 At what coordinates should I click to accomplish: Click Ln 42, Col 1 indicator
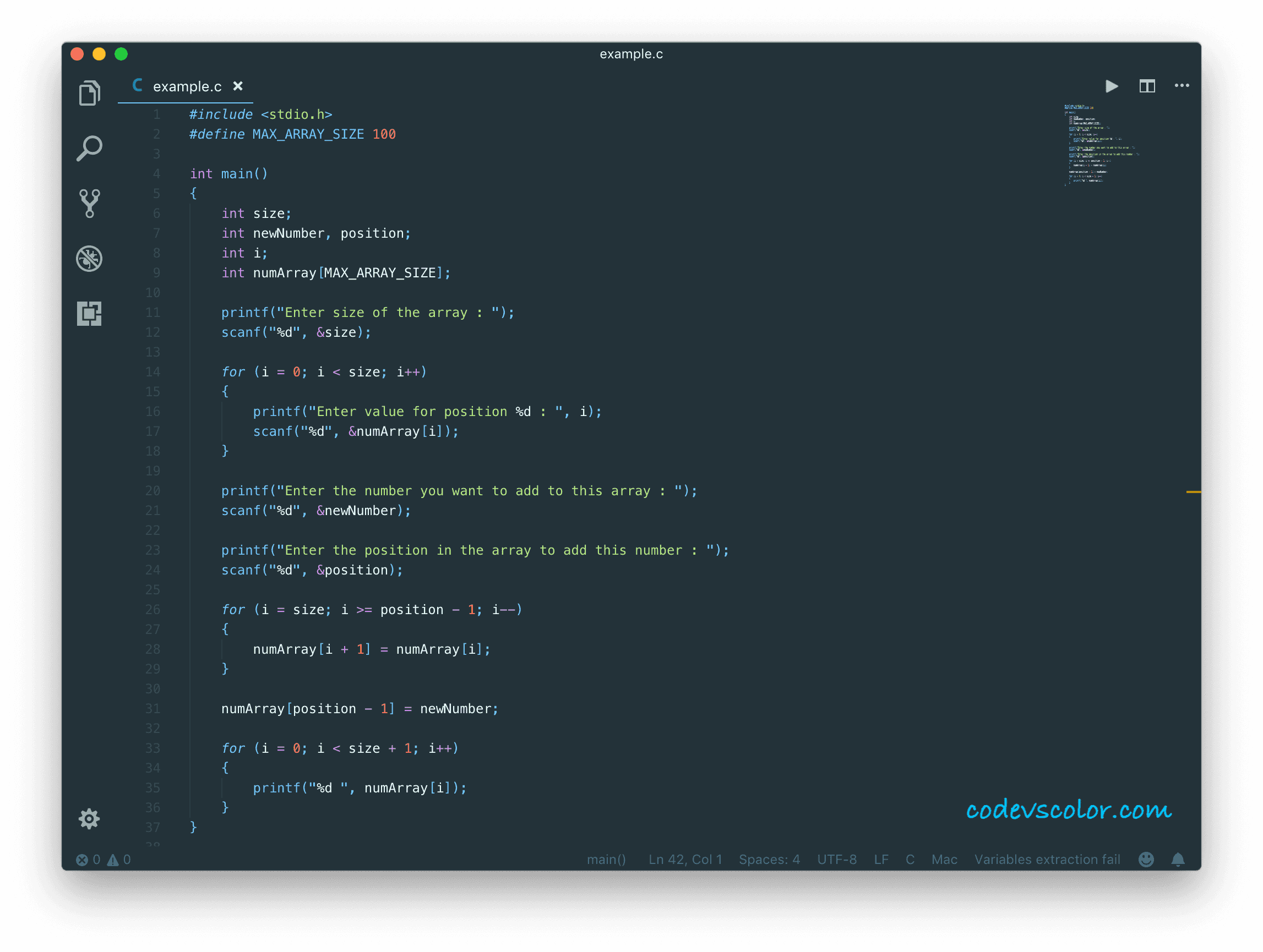click(685, 860)
